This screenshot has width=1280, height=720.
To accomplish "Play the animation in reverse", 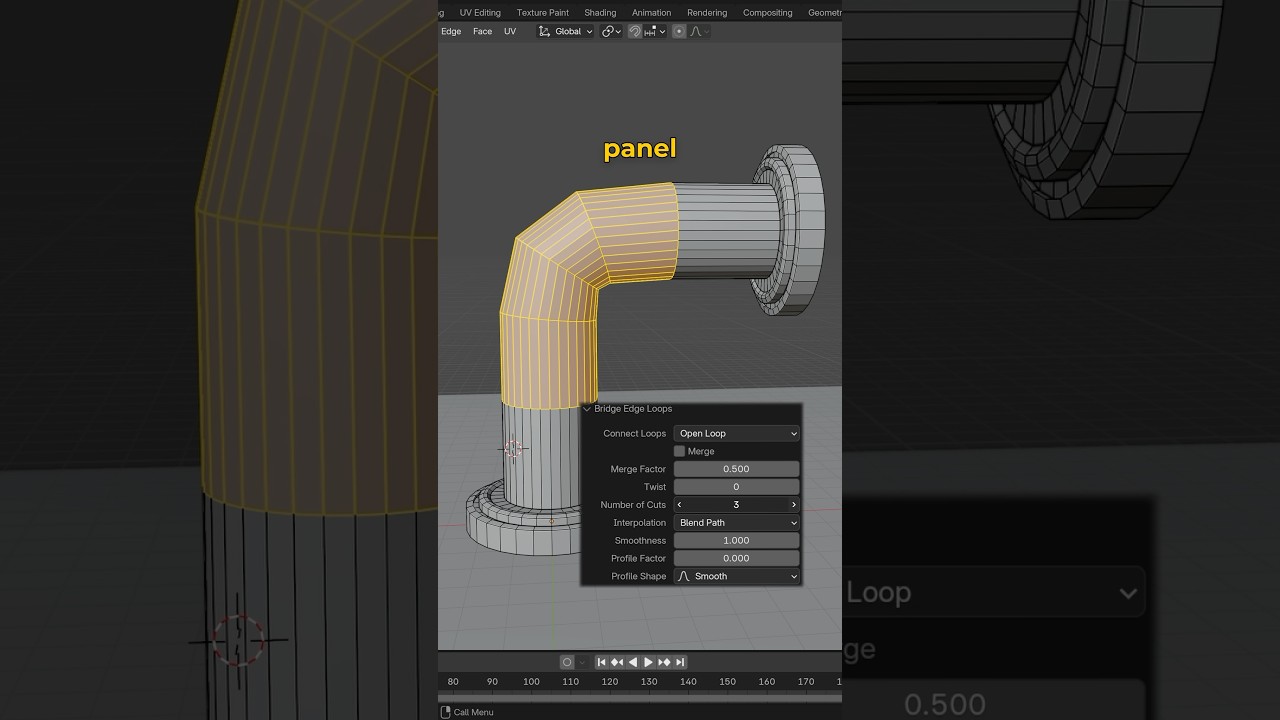I will 632,662.
